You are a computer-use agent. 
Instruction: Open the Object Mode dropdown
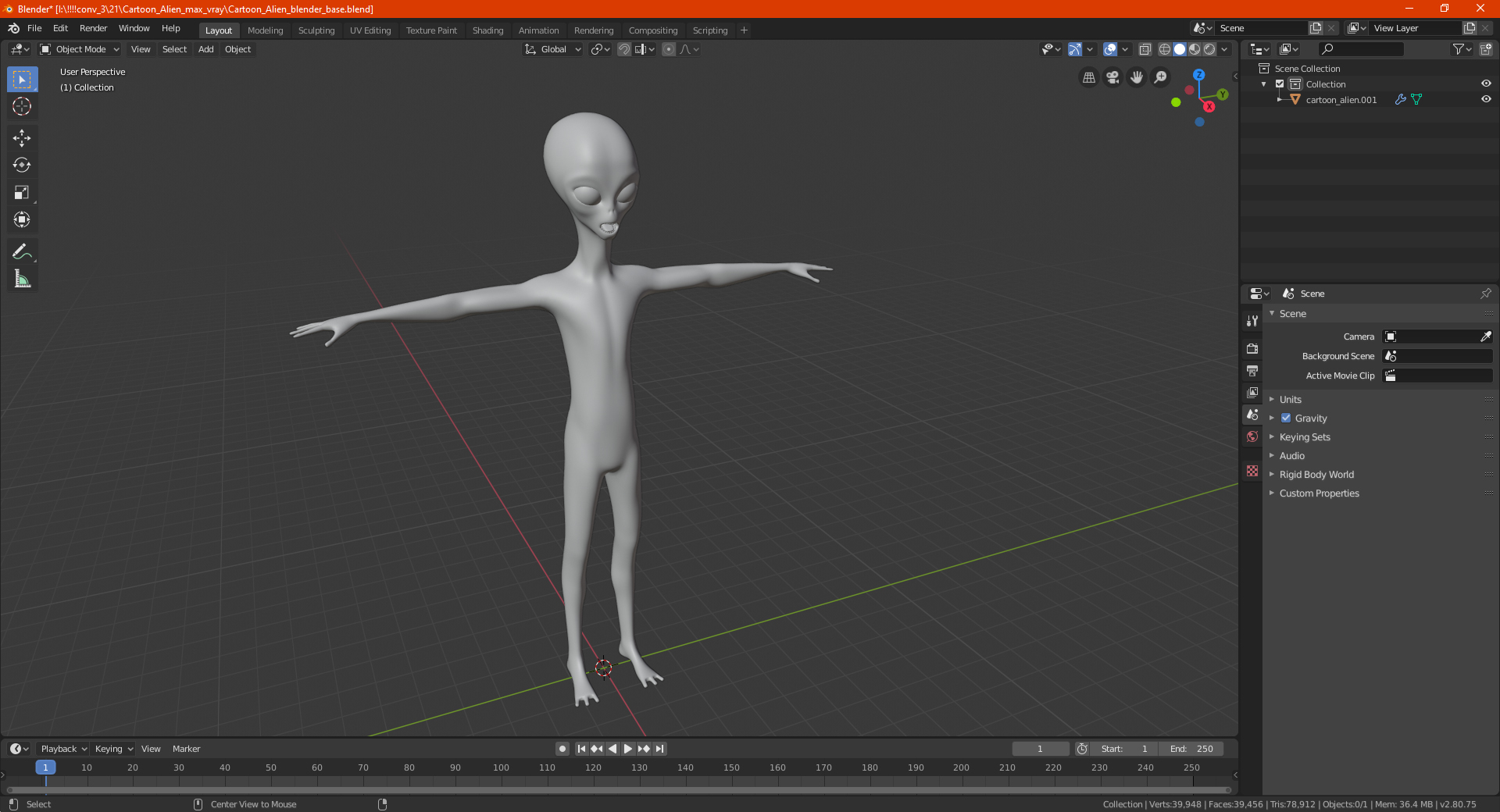pyautogui.click(x=80, y=49)
